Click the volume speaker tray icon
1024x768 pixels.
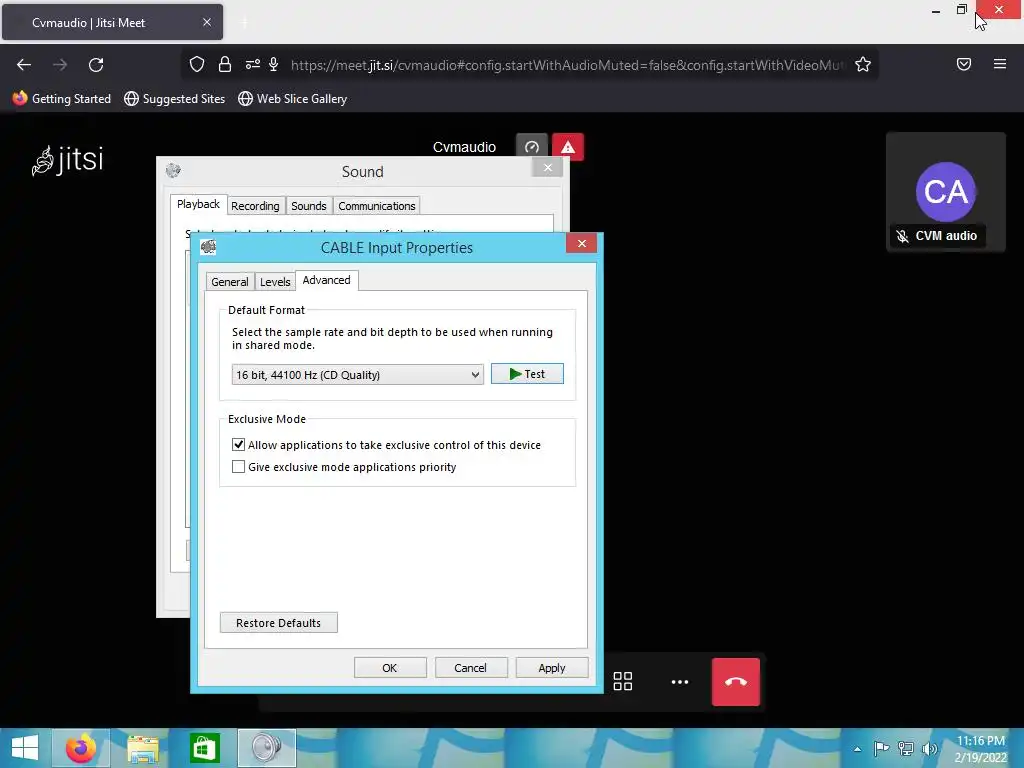pos(930,748)
